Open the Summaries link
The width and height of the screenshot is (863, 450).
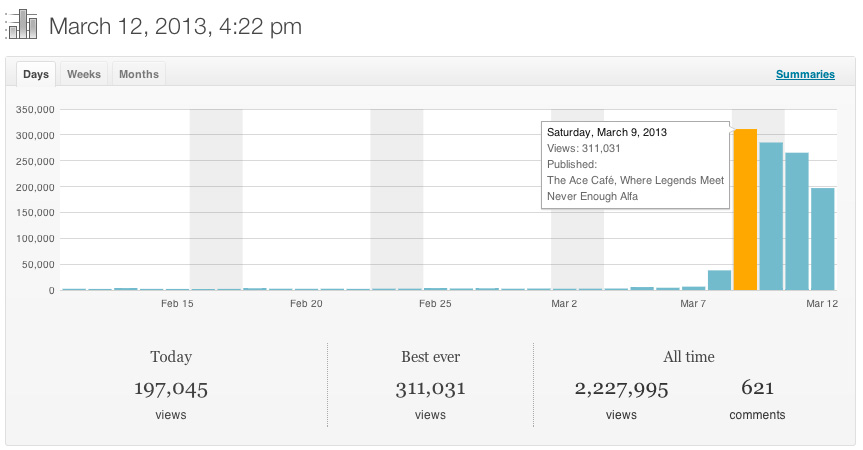(x=805, y=74)
